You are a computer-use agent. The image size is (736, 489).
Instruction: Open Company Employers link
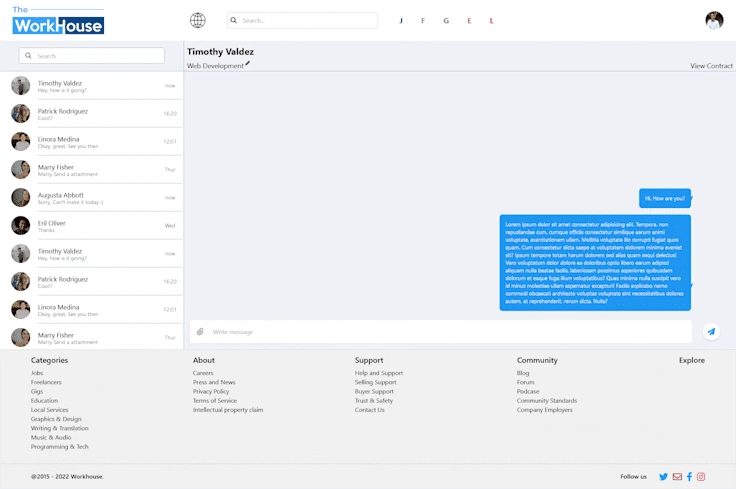pos(544,410)
